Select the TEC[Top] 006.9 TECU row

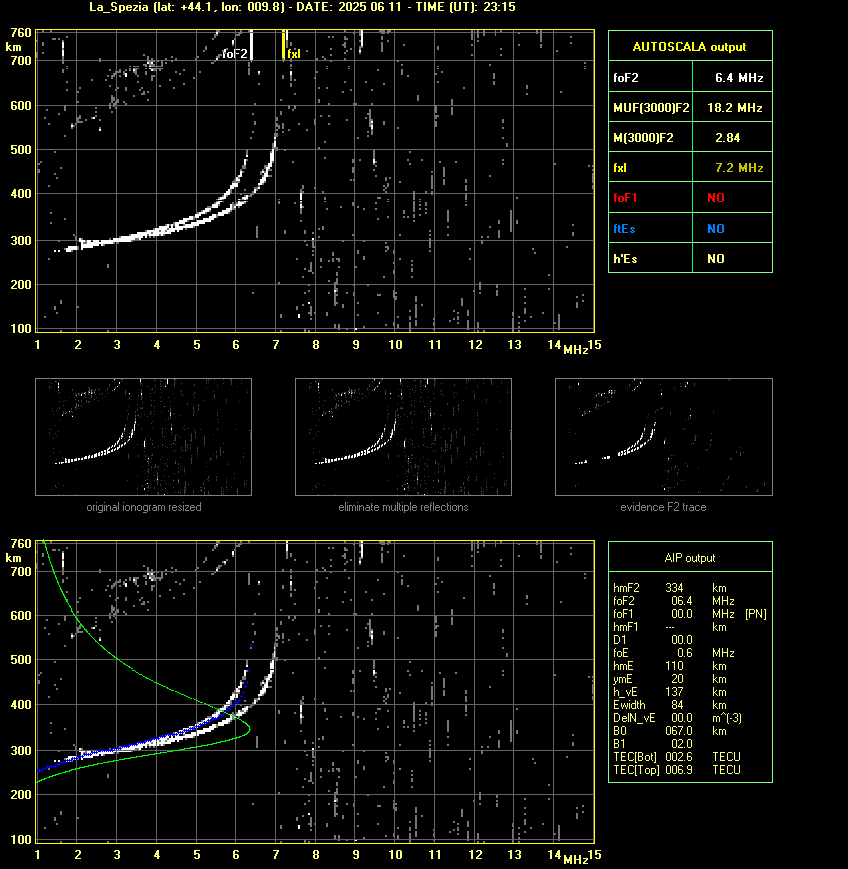pos(677,770)
